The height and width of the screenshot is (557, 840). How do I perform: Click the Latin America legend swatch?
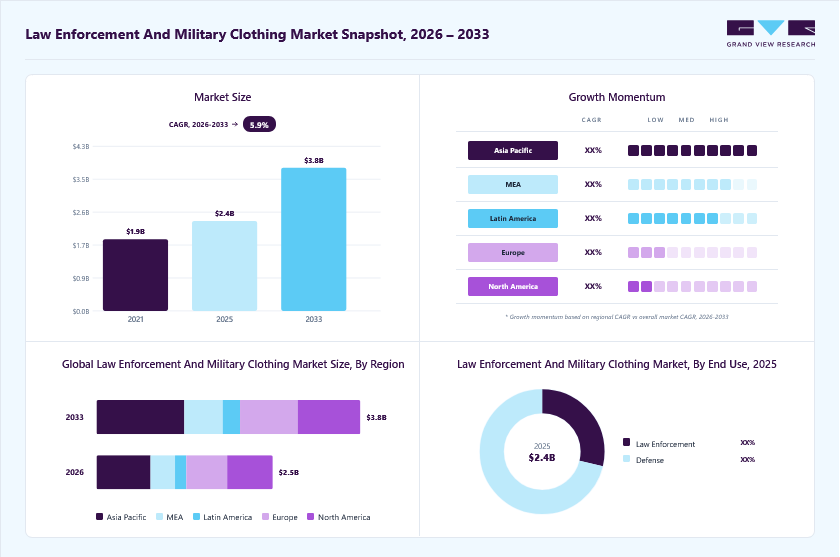click(196, 517)
